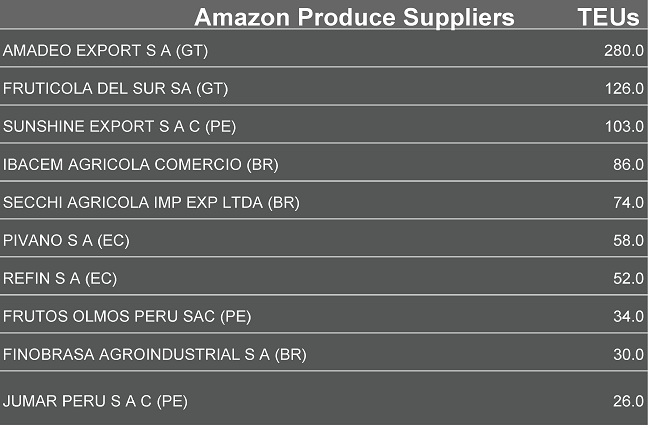Select the 86.0 TEUs cell
This screenshot has width=650, height=428.
click(627, 165)
